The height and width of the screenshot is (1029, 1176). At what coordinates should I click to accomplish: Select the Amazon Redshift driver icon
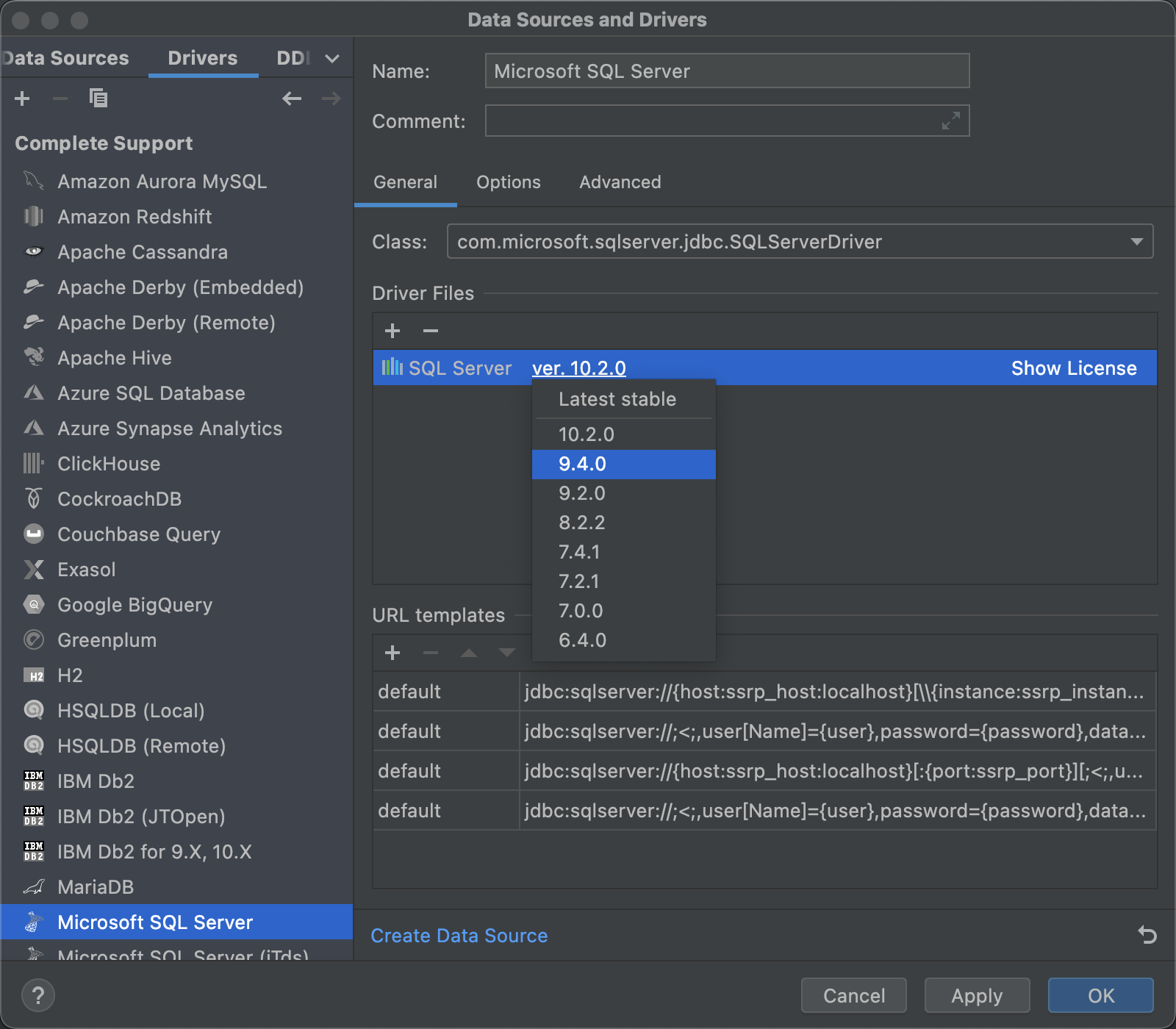(34, 216)
